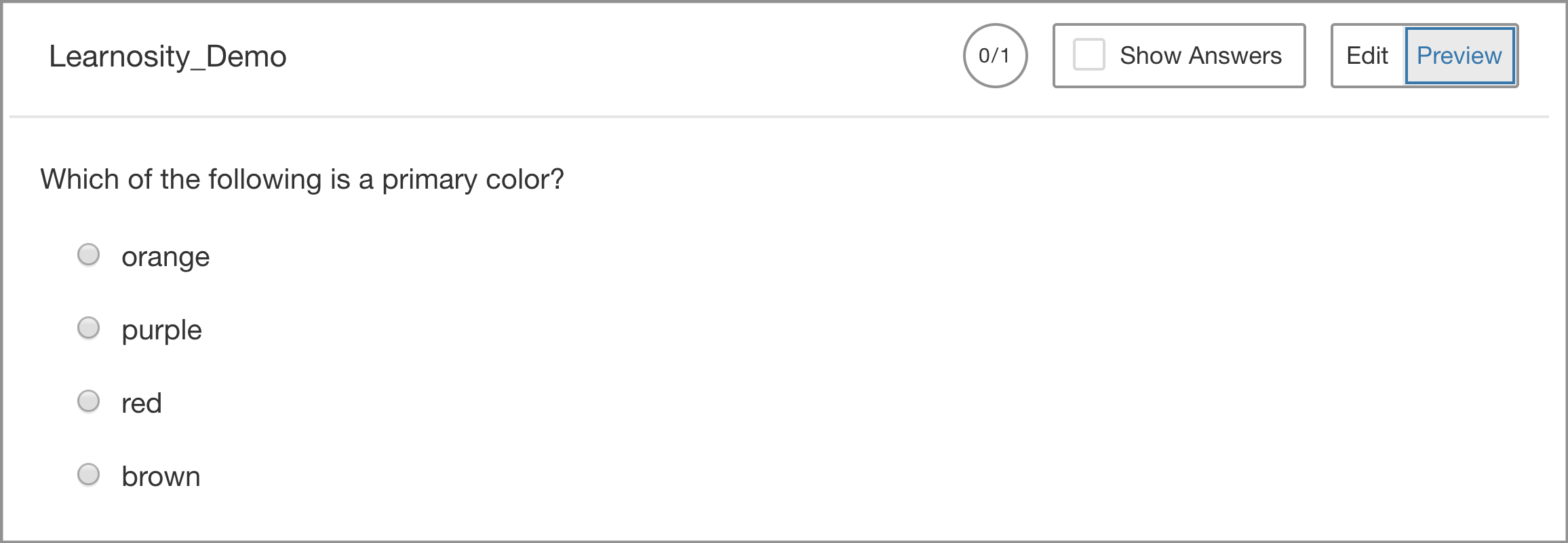Tick the Show Answers checkbox
The height and width of the screenshot is (543, 1568).
tap(1089, 55)
